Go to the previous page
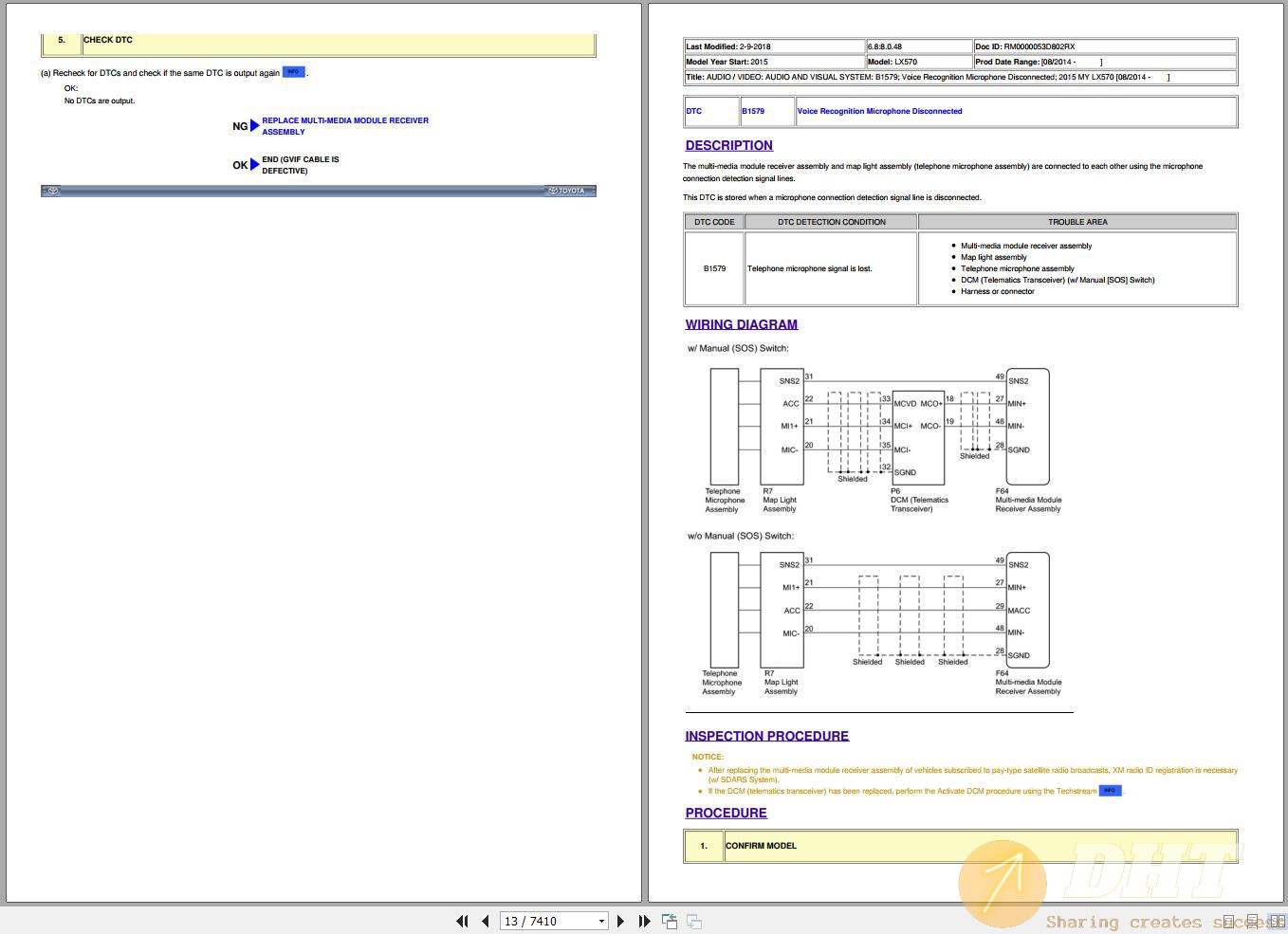The width and height of the screenshot is (1288, 934). click(x=486, y=921)
